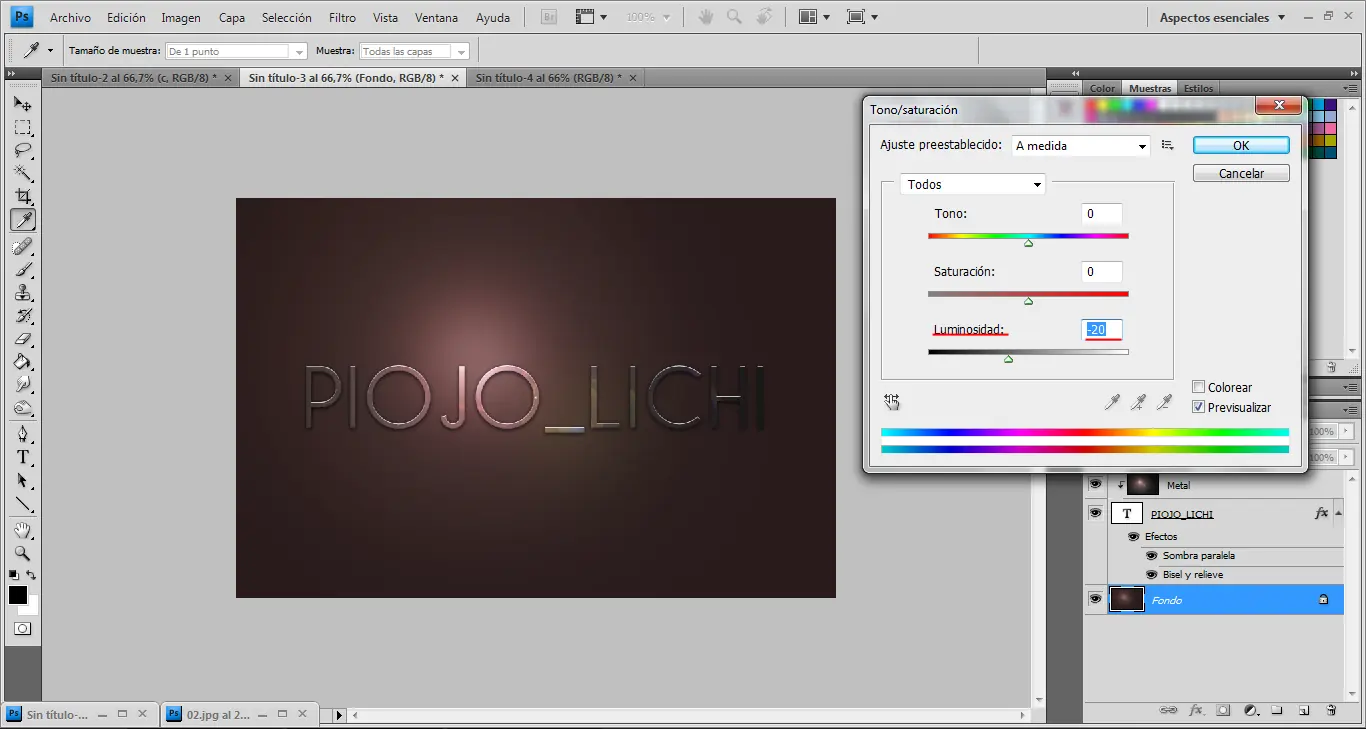The width and height of the screenshot is (1366, 729).
Task: Select the Move tool
Action: click(22, 103)
